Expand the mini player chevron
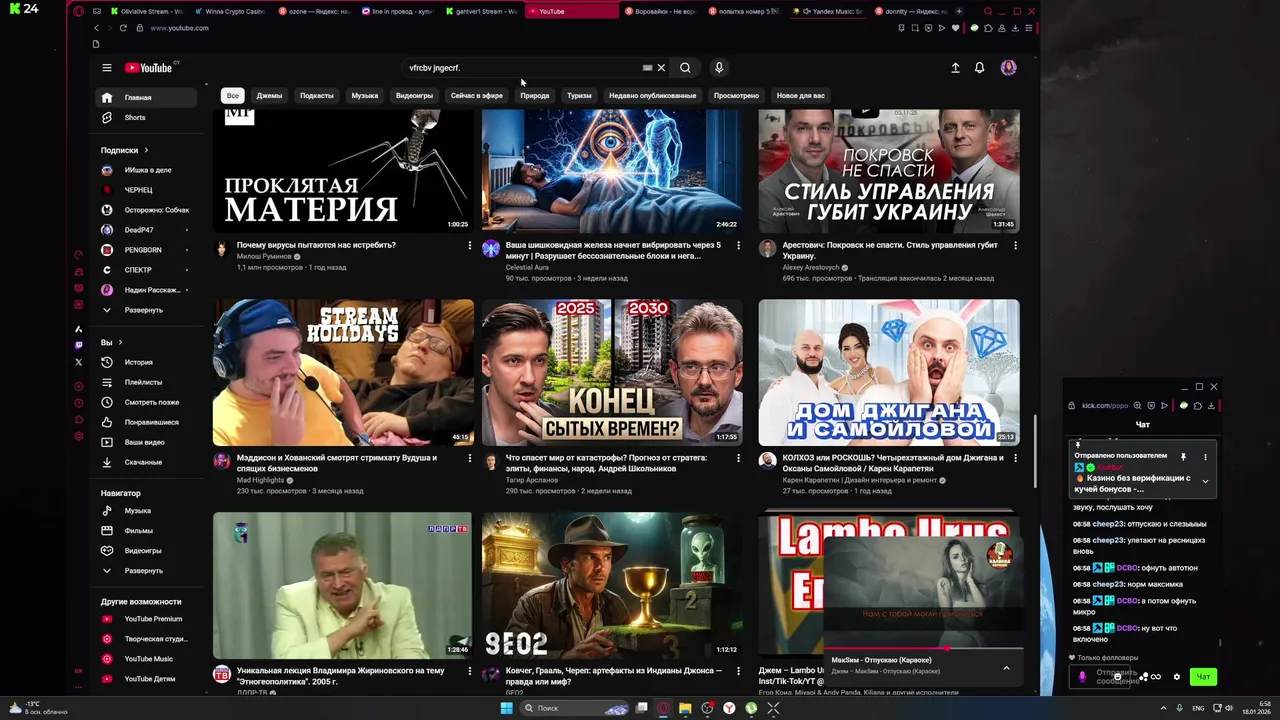Image resolution: width=1280 pixels, height=720 pixels. point(1006,668)
